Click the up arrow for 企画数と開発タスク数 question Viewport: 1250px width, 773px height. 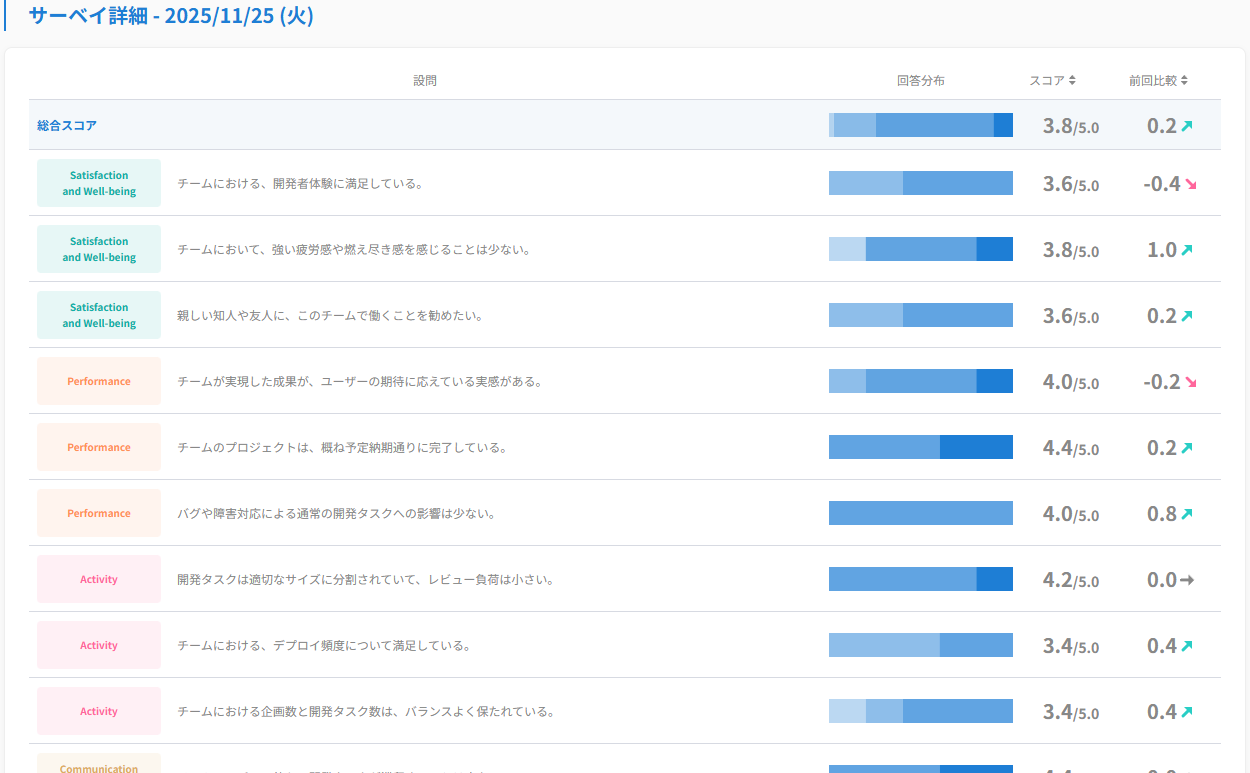(1187, 712)
